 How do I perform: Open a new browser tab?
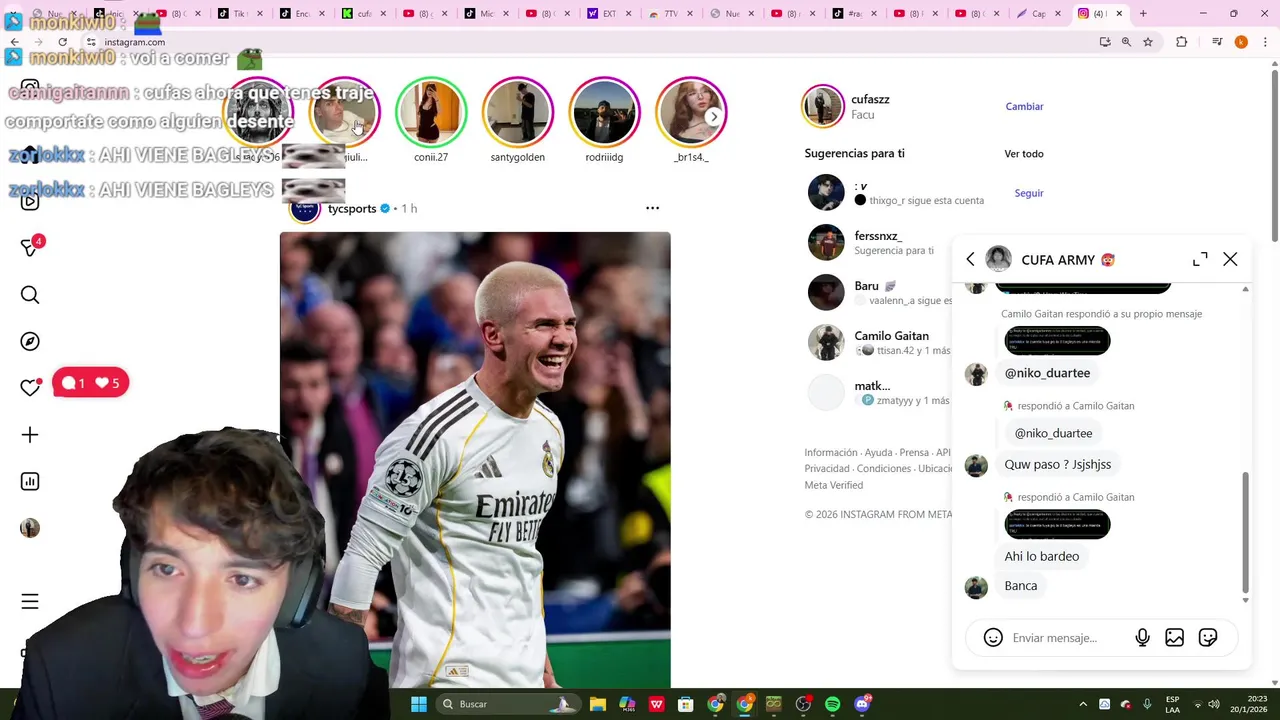1143,14
